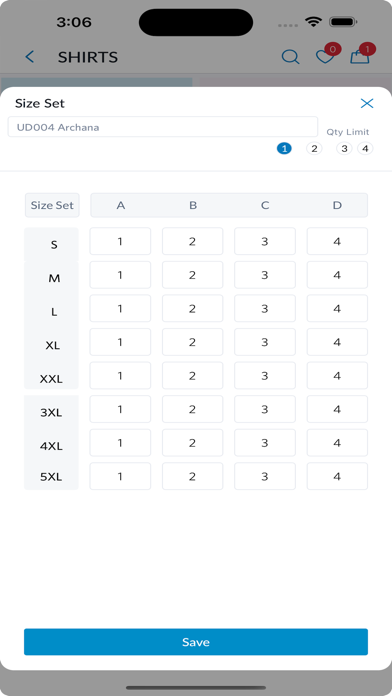Viewport: 392px width, 696px height.
Task: Select Qty Limit option 1
Action: click(284, 149)
